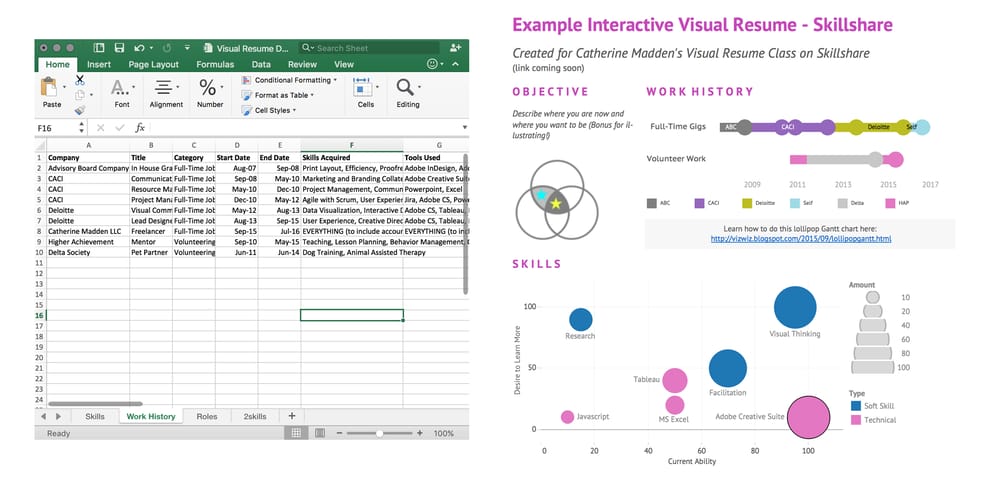The image size is (1000, 489).
Task: Click the Soft Skill blue legend swatch
Action: [x=856, y=405]
